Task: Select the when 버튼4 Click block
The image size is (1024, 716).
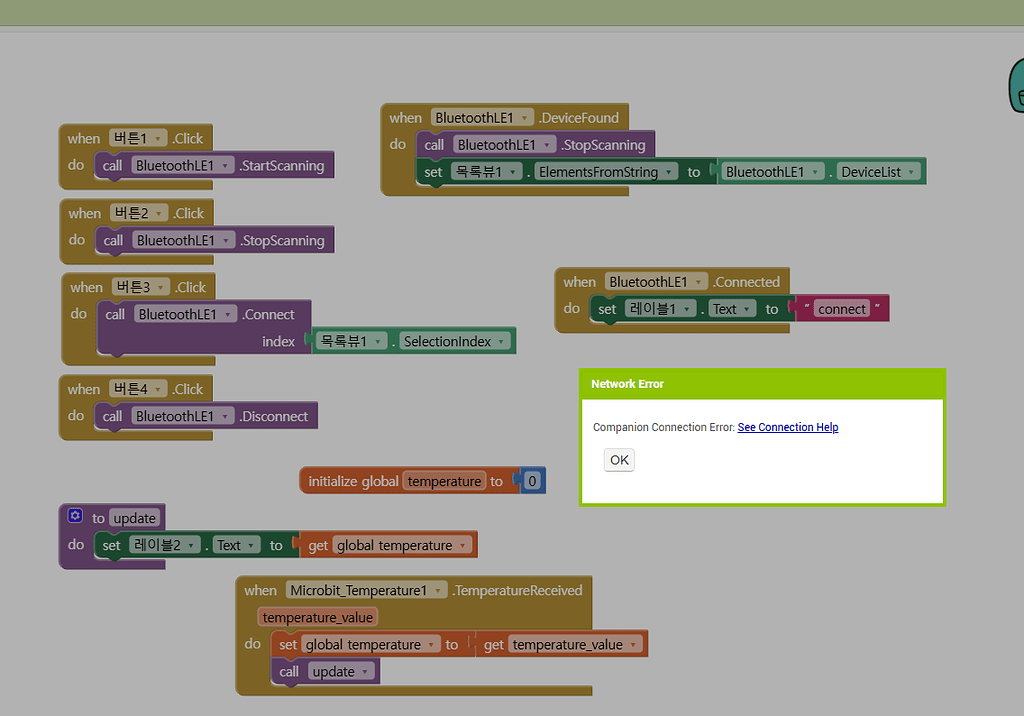Action: click(x=84, y=389)
